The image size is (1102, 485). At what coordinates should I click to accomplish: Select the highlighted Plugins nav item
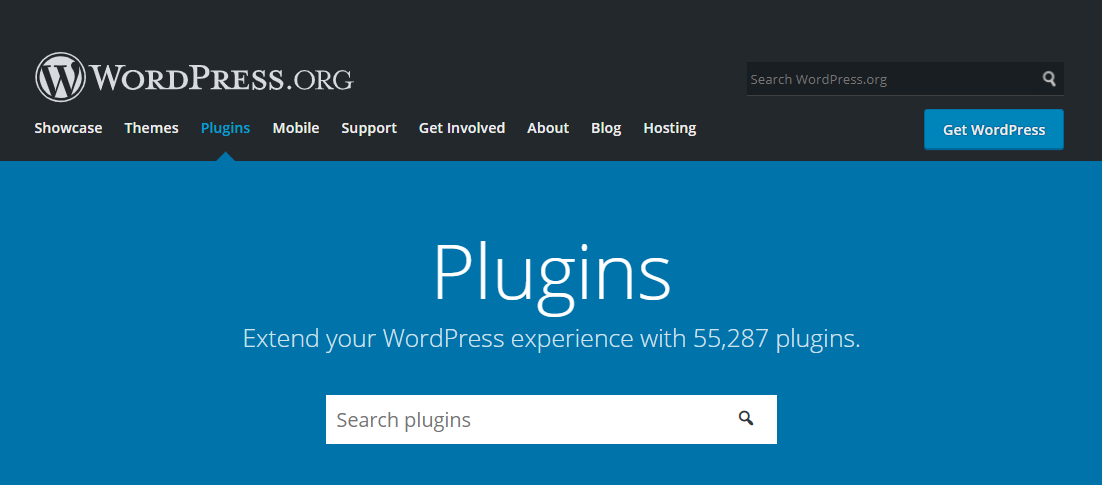[x=225, y=128]
